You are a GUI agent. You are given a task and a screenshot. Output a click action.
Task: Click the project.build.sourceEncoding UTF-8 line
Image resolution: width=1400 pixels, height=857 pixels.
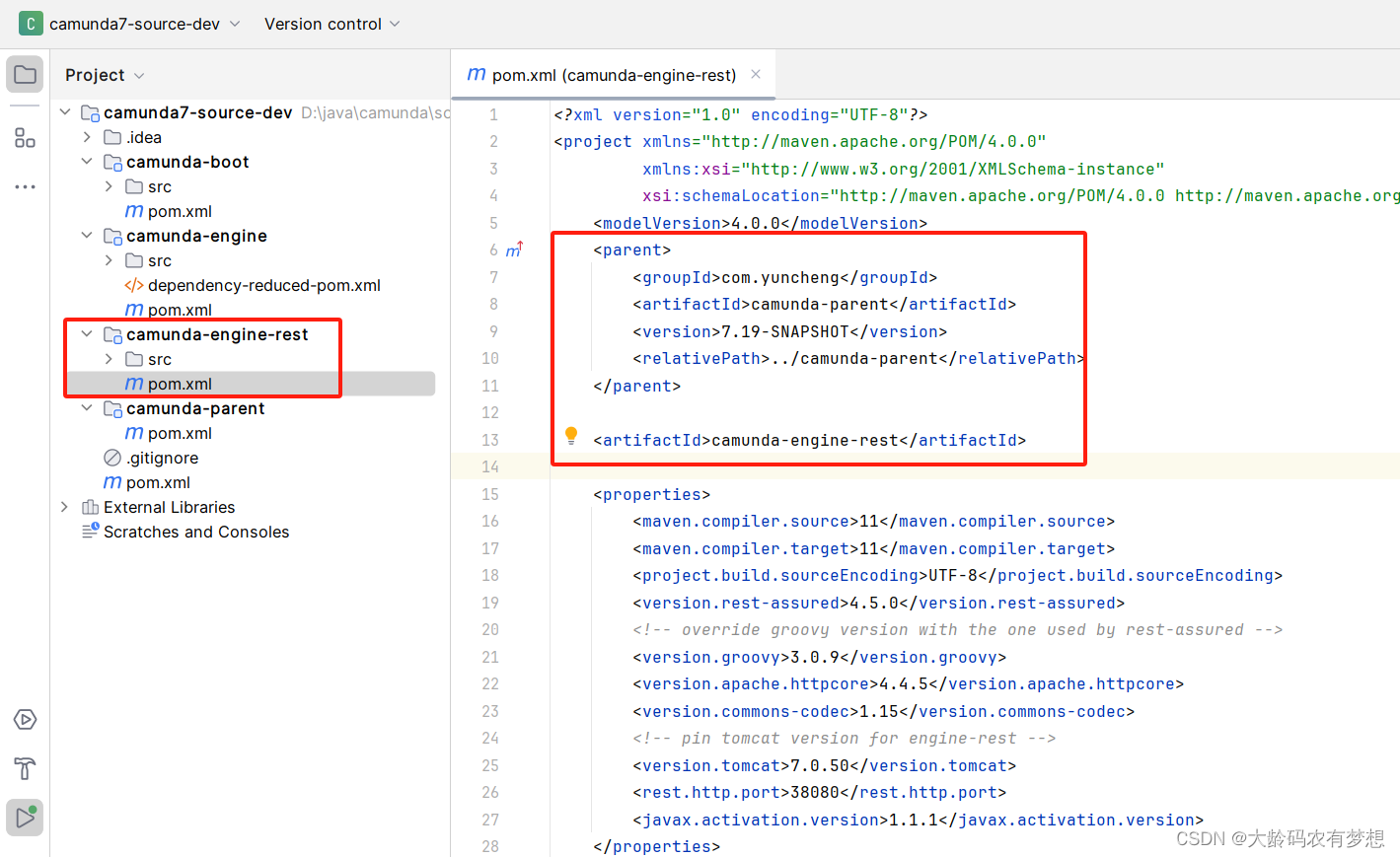[x=957, y=575]
